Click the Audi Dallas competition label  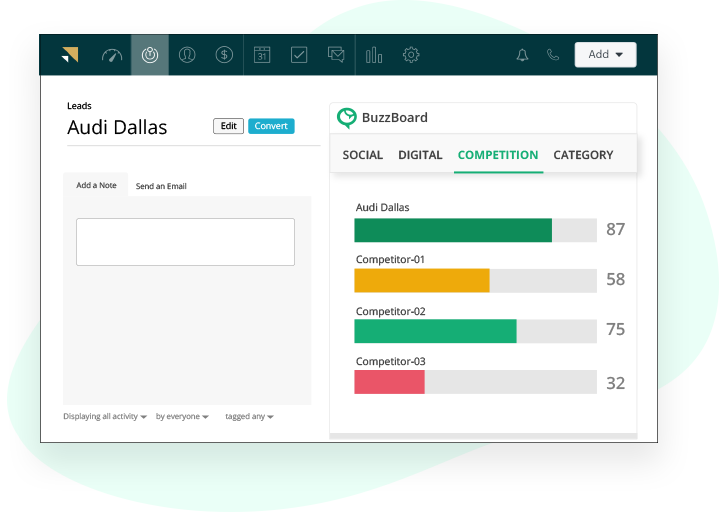click(x=382, y=207)
